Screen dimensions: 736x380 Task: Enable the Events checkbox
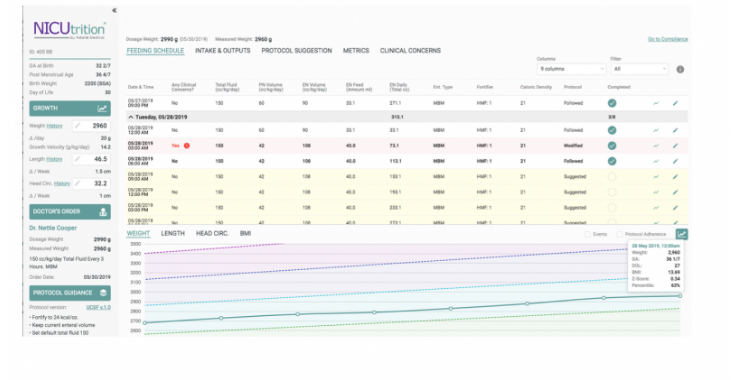pos(587,234)
